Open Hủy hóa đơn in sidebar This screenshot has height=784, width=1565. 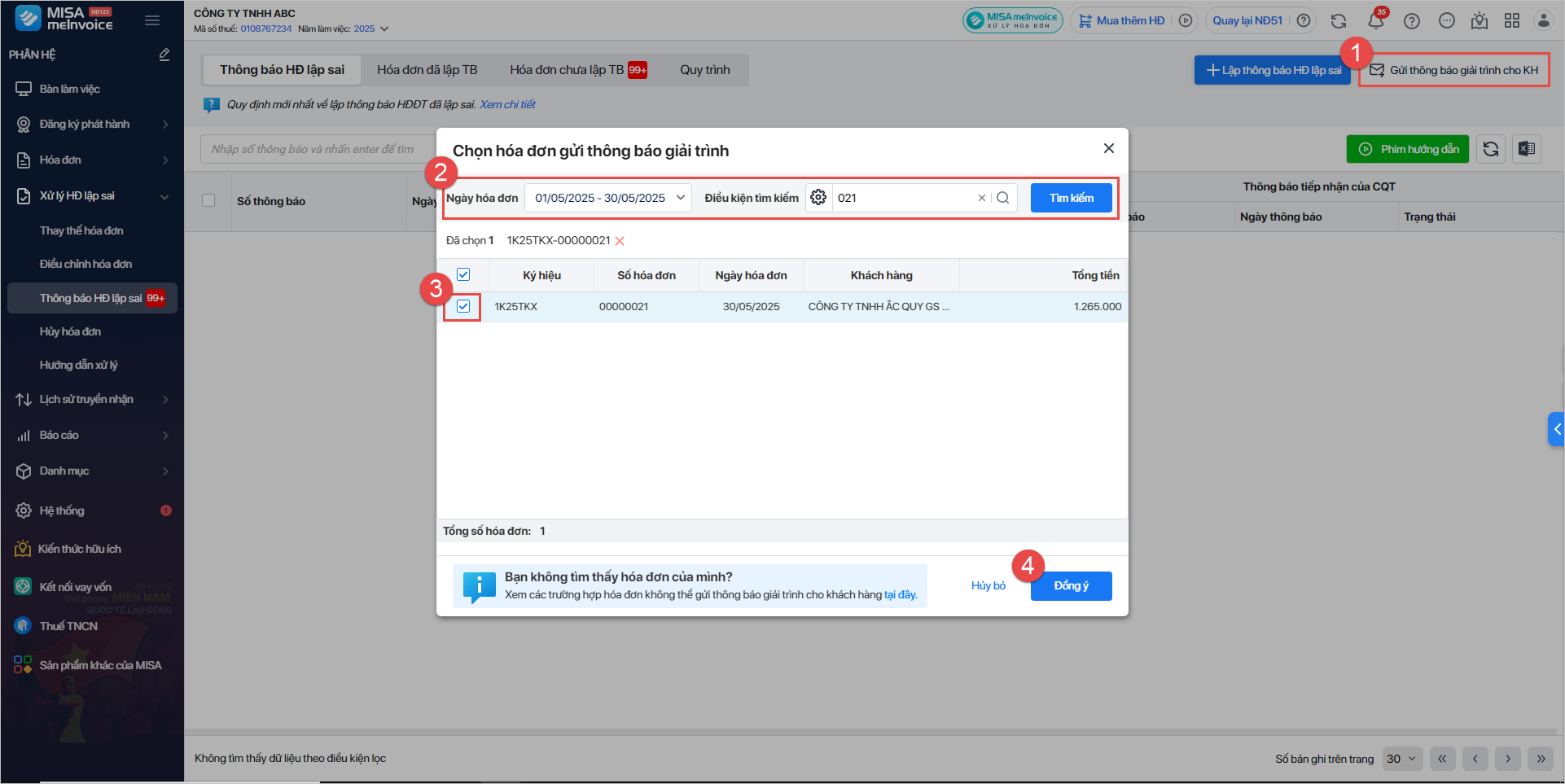70,331
